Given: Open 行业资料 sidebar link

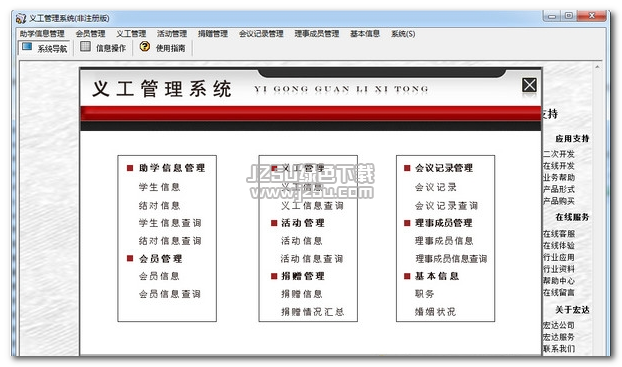Looking at the screenshot, I should (559, 269).
